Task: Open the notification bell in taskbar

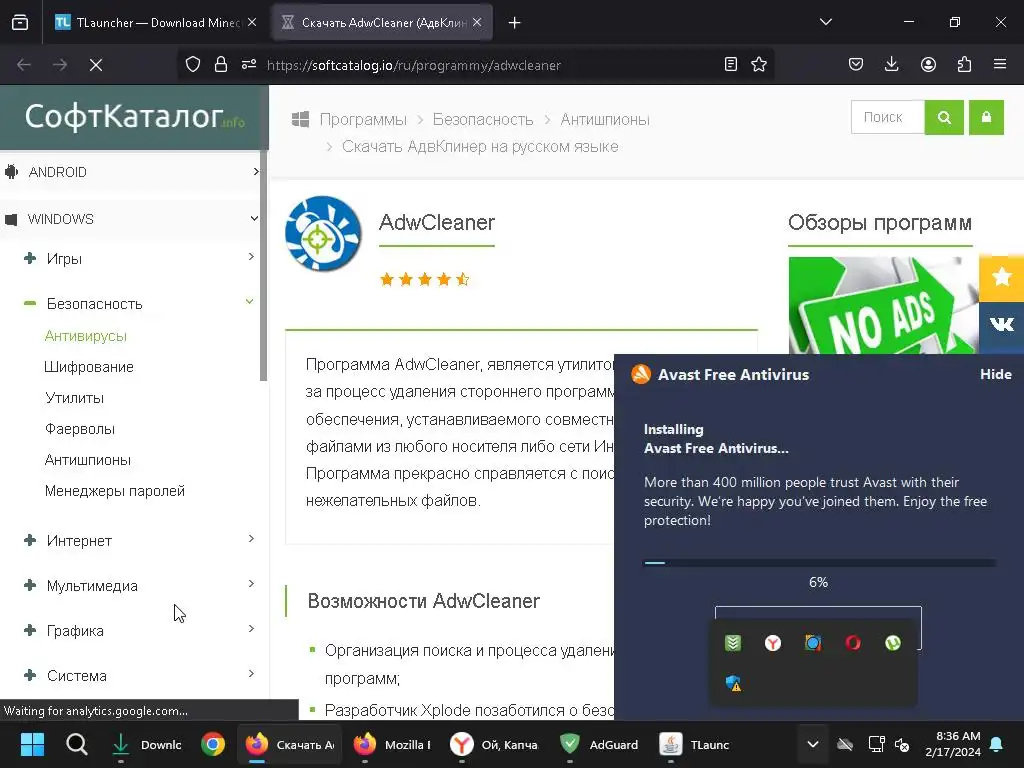Action: 997,744
